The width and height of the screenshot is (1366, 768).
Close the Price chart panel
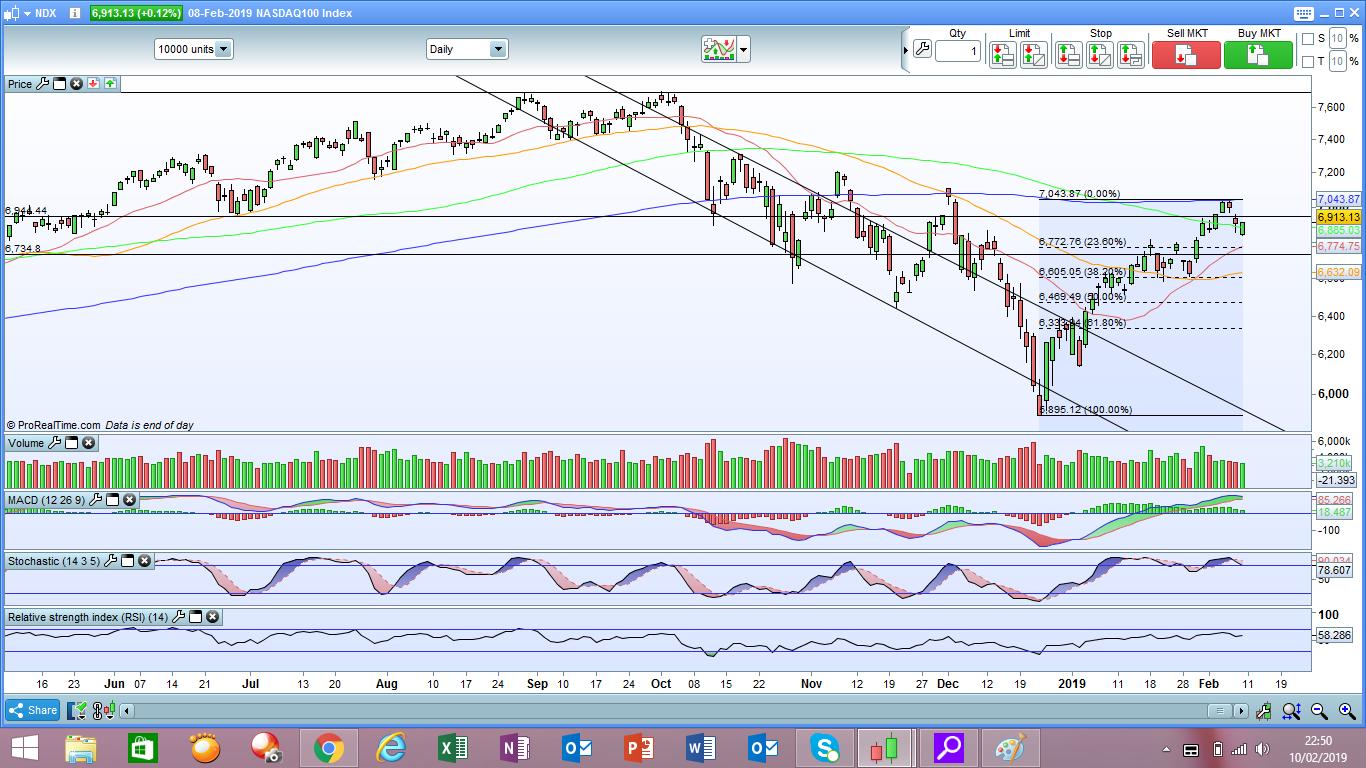(76, 84)
